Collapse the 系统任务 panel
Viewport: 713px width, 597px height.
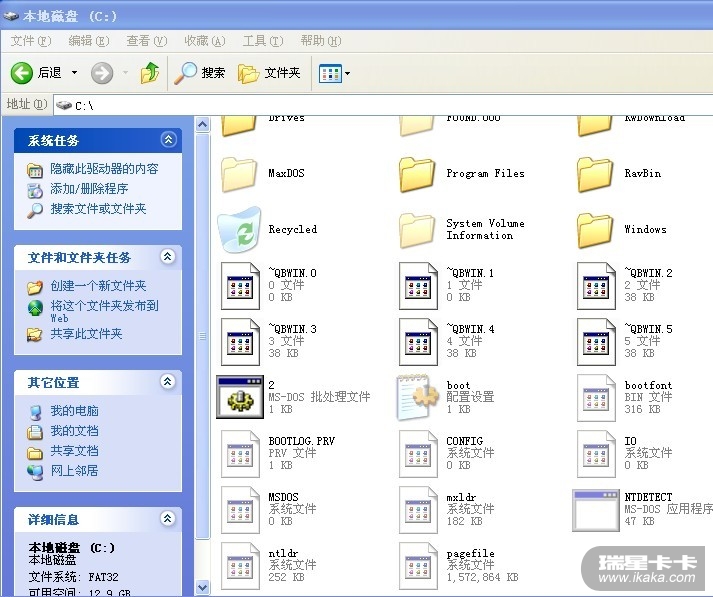click(x=168, y=140)
